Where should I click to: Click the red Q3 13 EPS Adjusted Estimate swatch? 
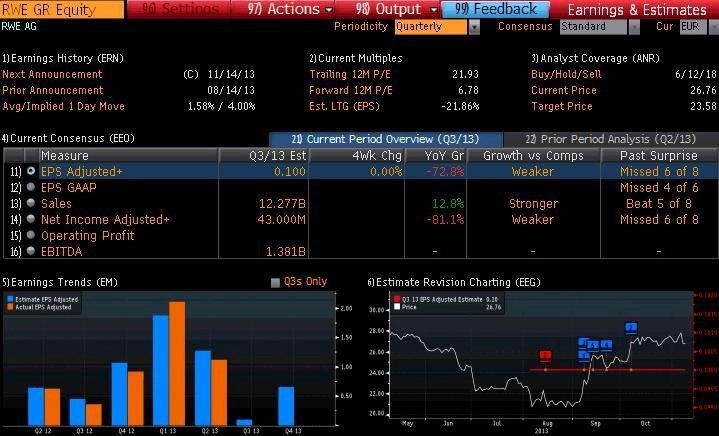(397, 299)
